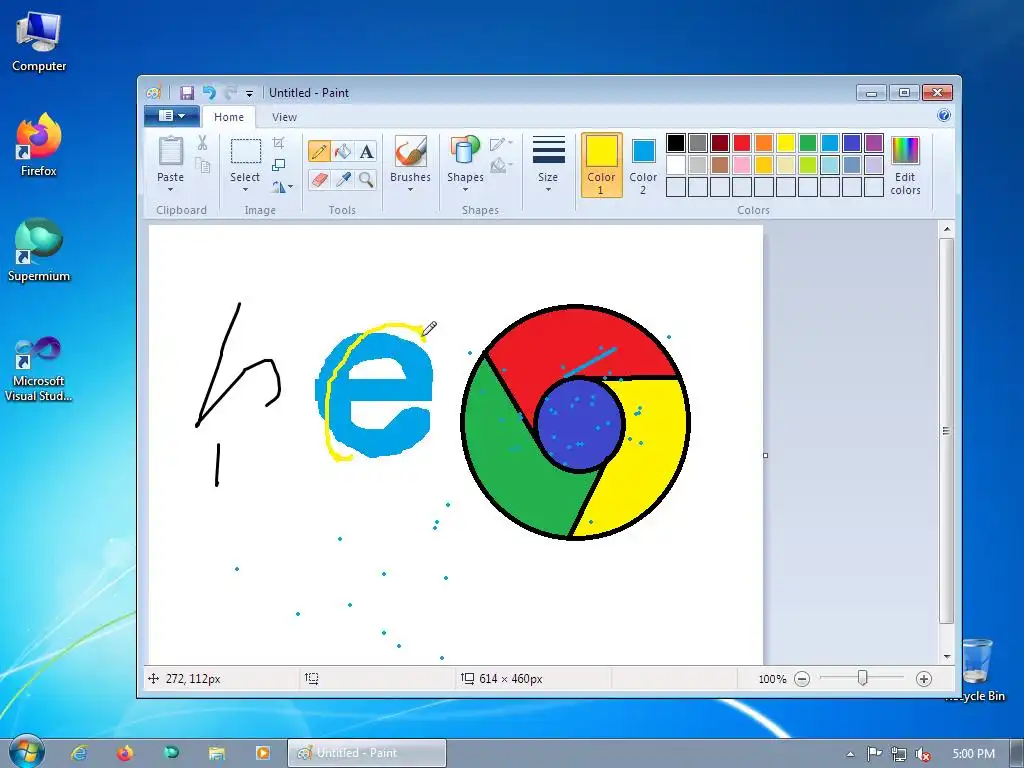Viewport: 1024px width, 768px height.
Task: Expand the Shapes dropdown arrow
Action: pyautogui.click(x=465, y=190)
